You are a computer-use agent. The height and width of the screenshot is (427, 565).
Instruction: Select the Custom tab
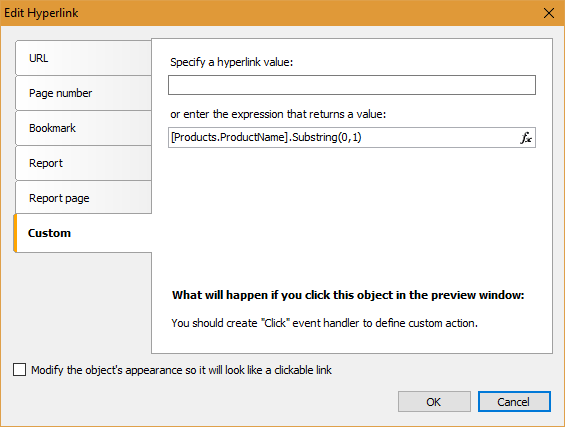[83, 233]
